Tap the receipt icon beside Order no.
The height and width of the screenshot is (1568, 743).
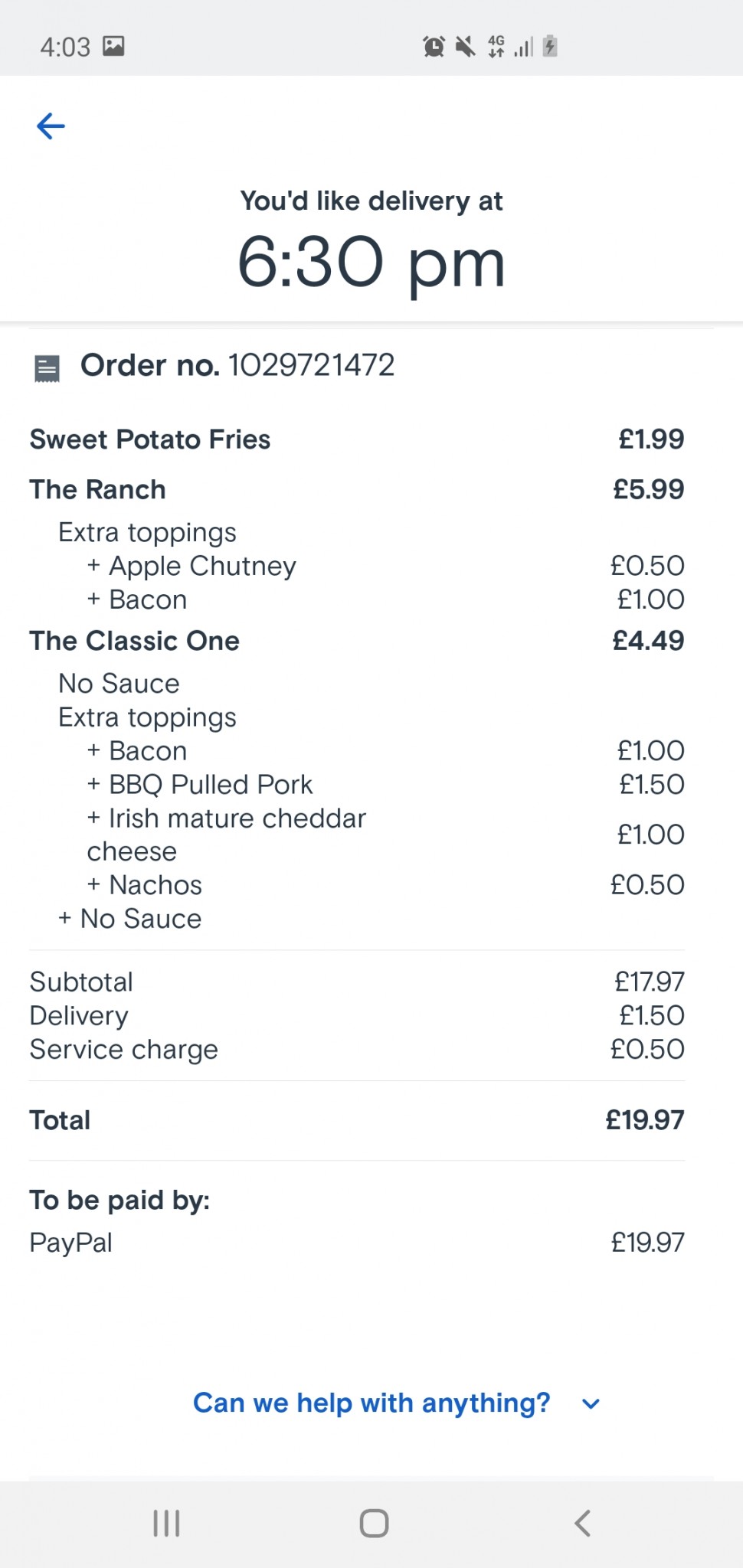[47, 368]
